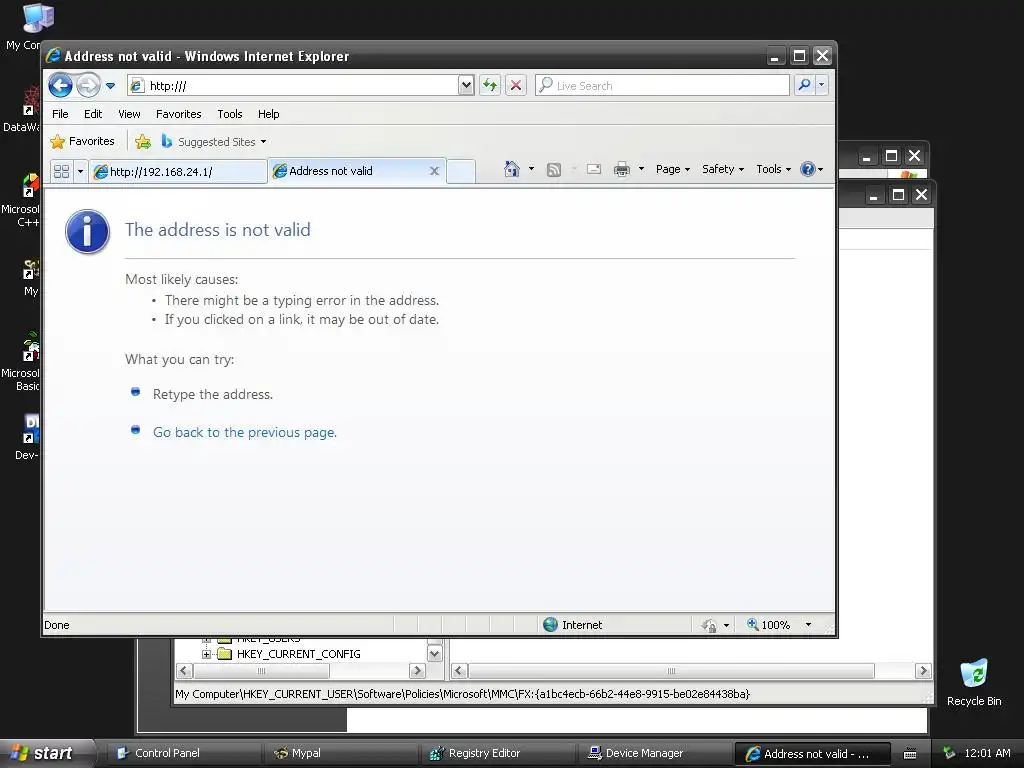The width and height of the screenshot is (1024, 768).
Task: Click the RSS feeds icon
Action: 554,170
